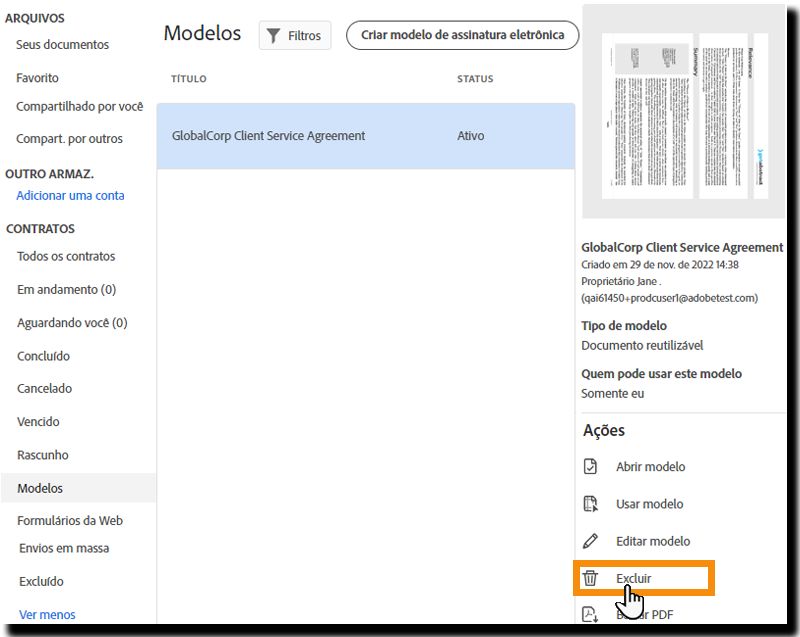Viewport: 800px width, 637px height.
Task: Click the STATUS column header
Action: pos(475,79)
